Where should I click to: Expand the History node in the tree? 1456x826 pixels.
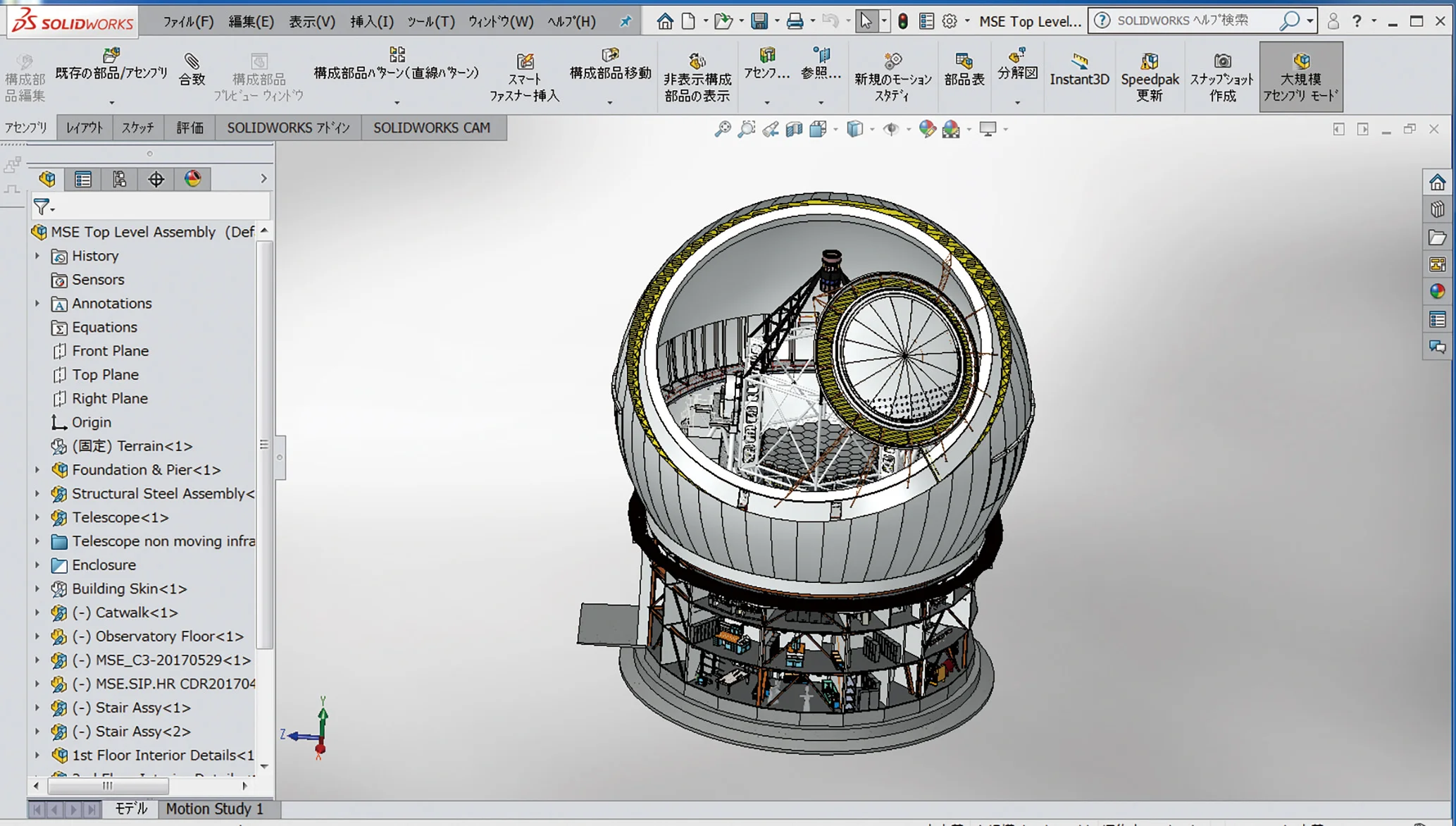(37, 256)
